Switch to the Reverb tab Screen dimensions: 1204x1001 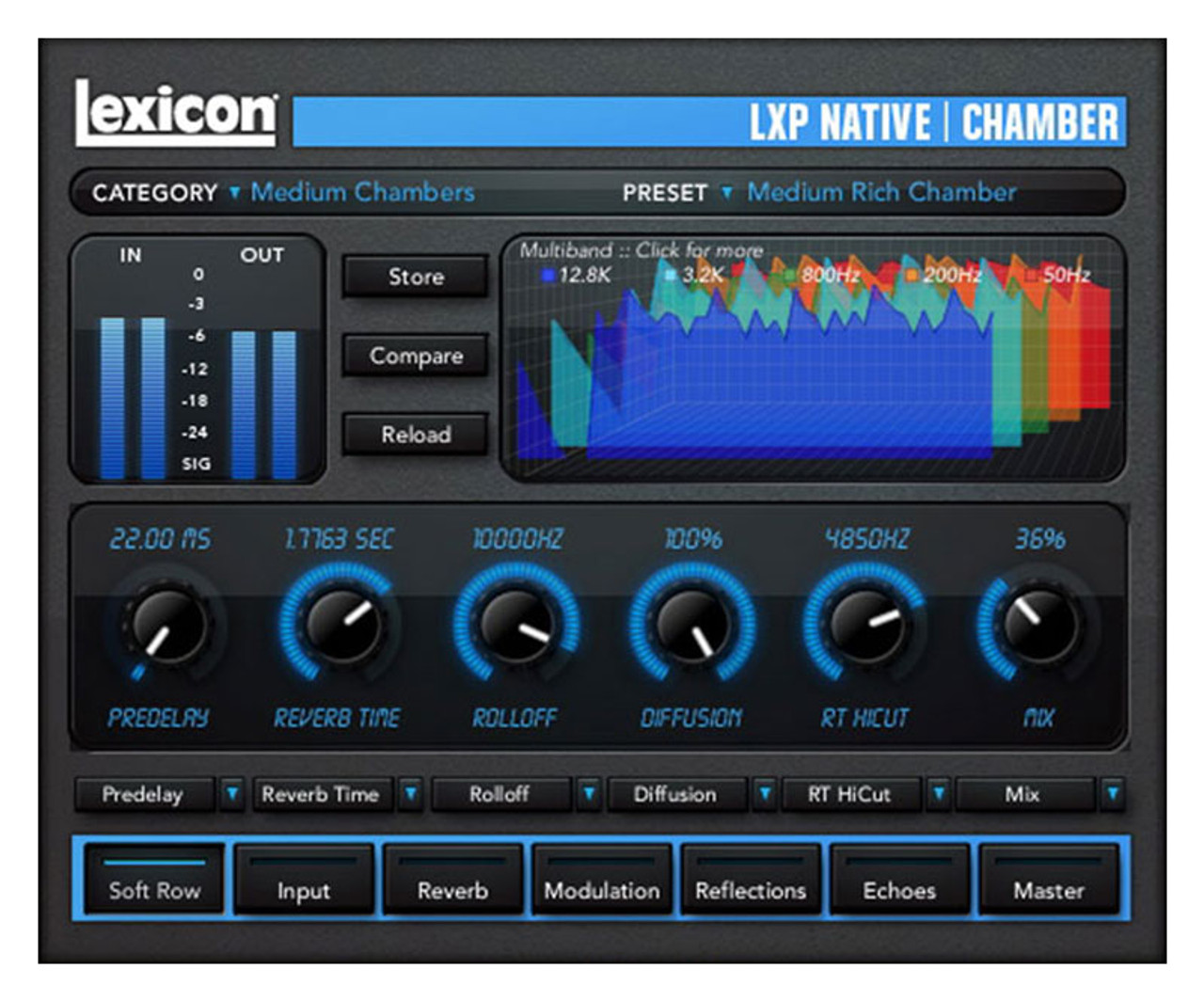(452, 879)
